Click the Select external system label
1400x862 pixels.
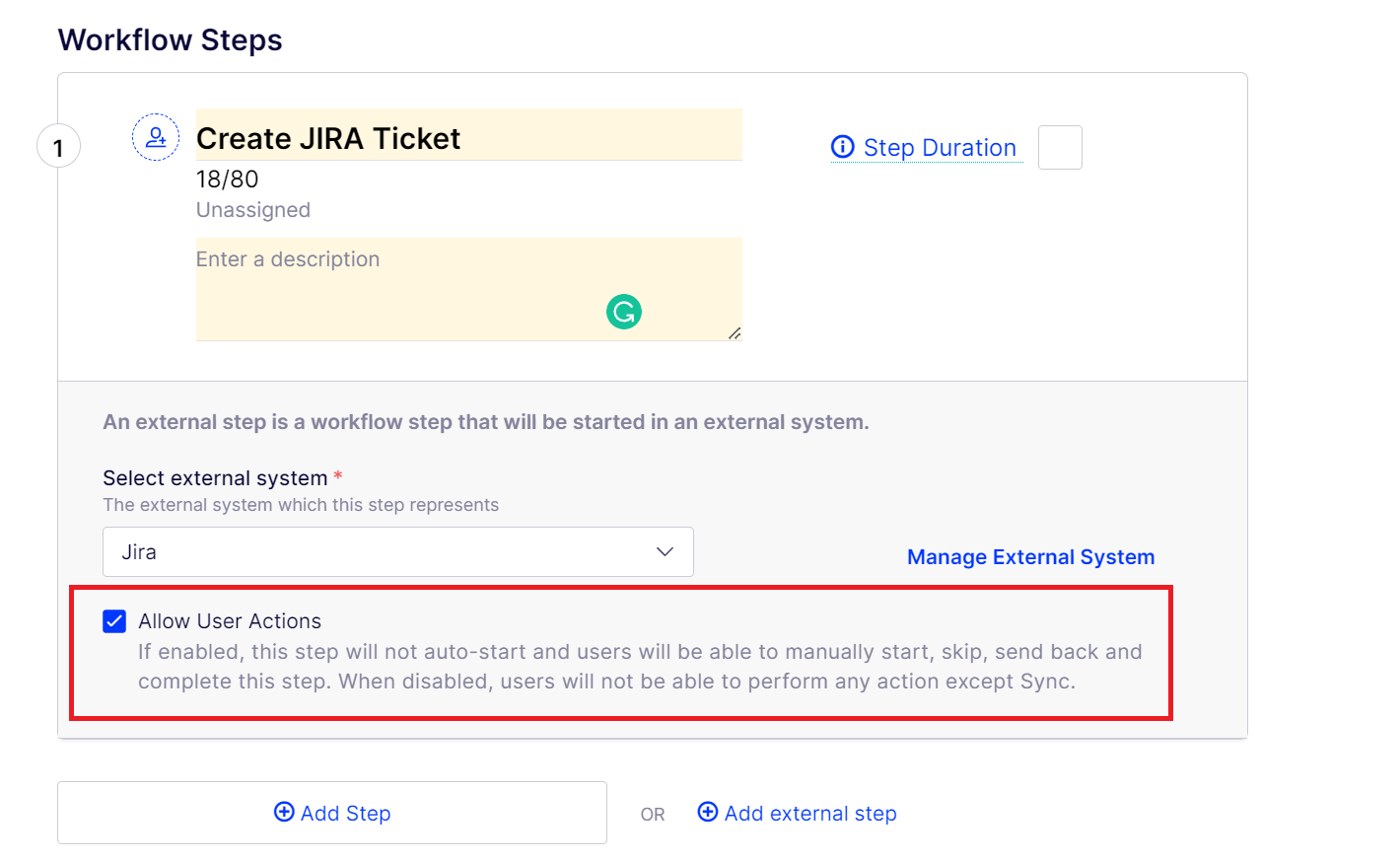[215, 478]
